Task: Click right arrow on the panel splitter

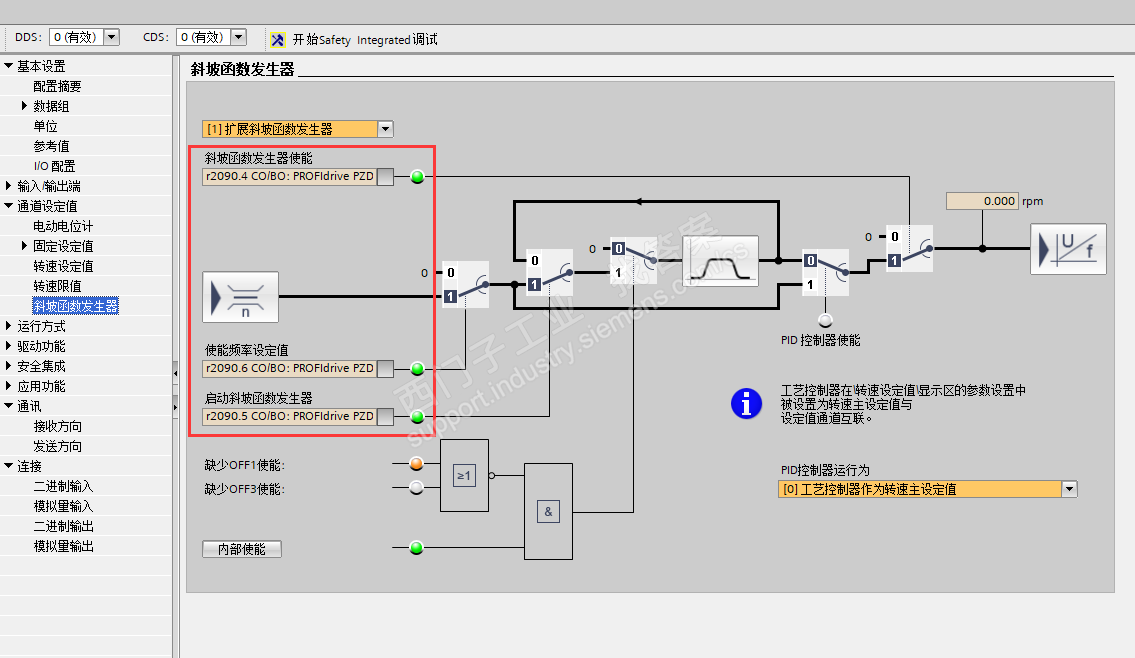Action: tap(175, 408)
